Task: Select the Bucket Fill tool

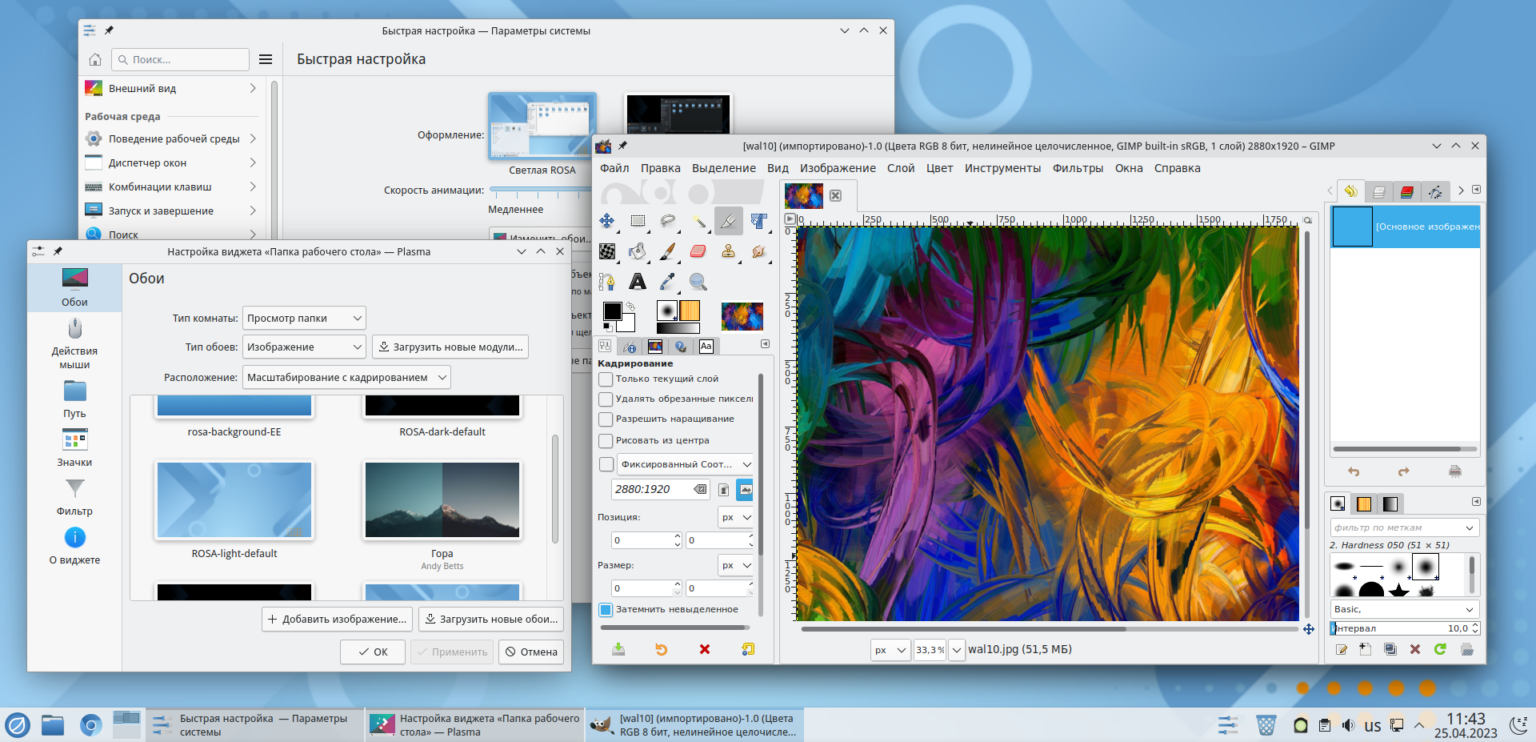Action: (x=637, y=251)
